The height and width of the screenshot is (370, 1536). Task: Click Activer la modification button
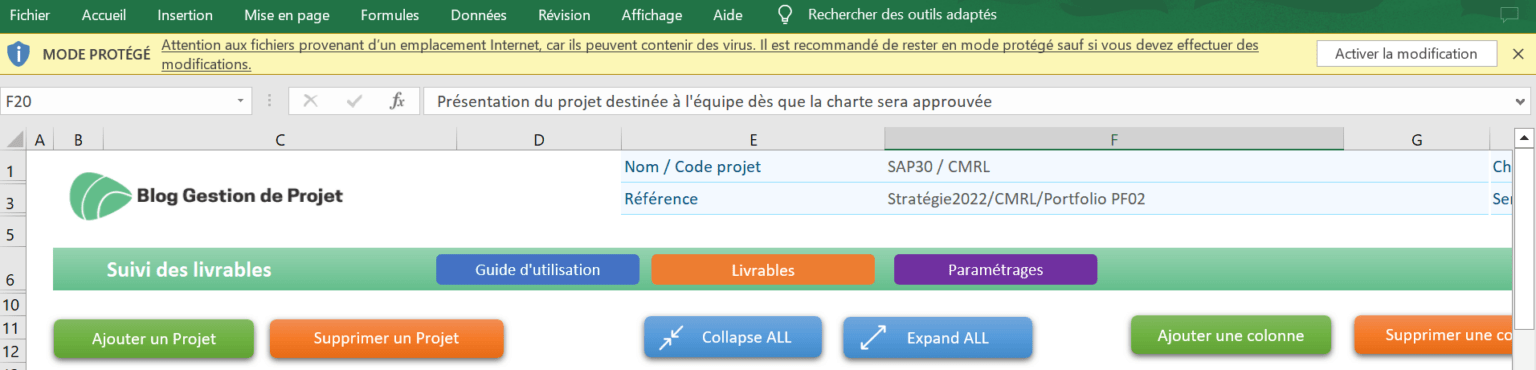click(1406, 54)
